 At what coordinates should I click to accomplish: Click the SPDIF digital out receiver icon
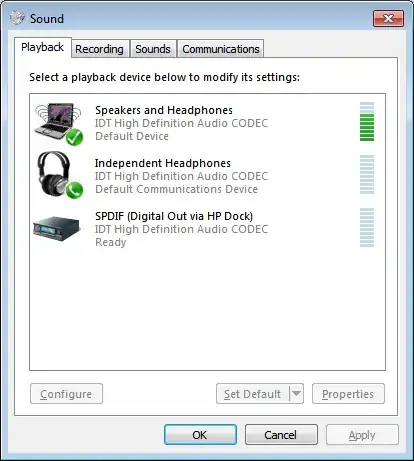(x=57, y=228)
